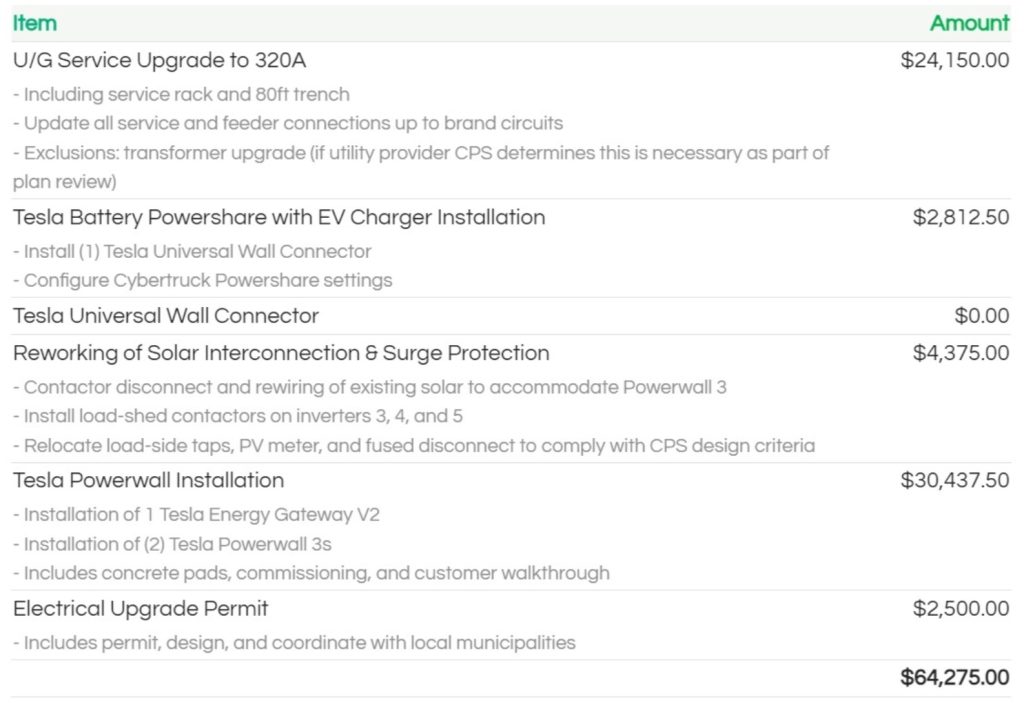Click the Electrical Upgrade Permit item title
Screen dimensions: 1024x703
140,608
